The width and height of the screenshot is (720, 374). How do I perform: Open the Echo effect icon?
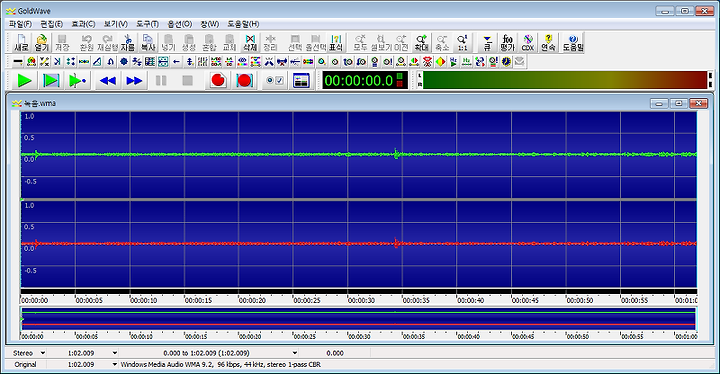[57, 61]
